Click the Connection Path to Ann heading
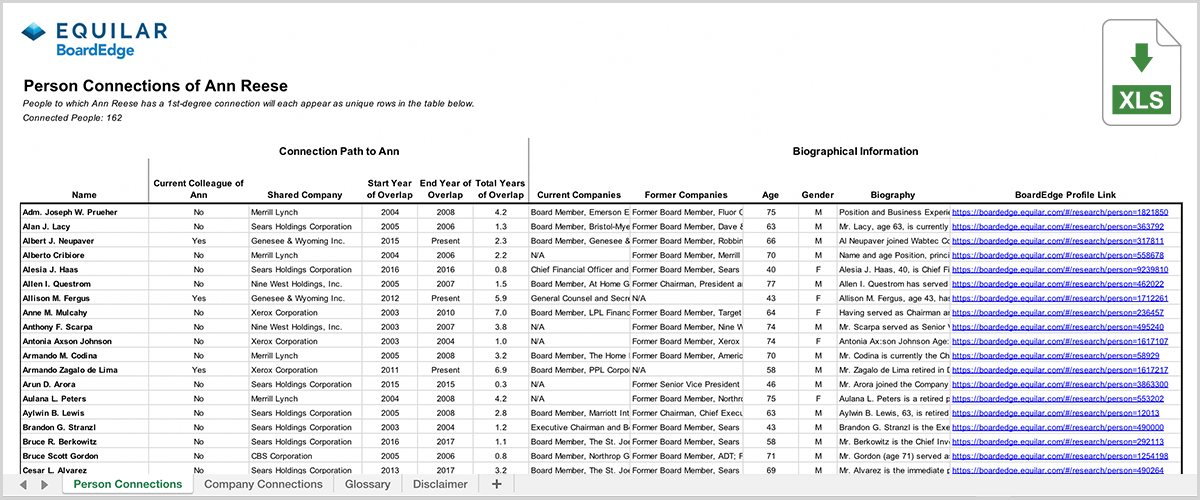 tap(338, 152)
